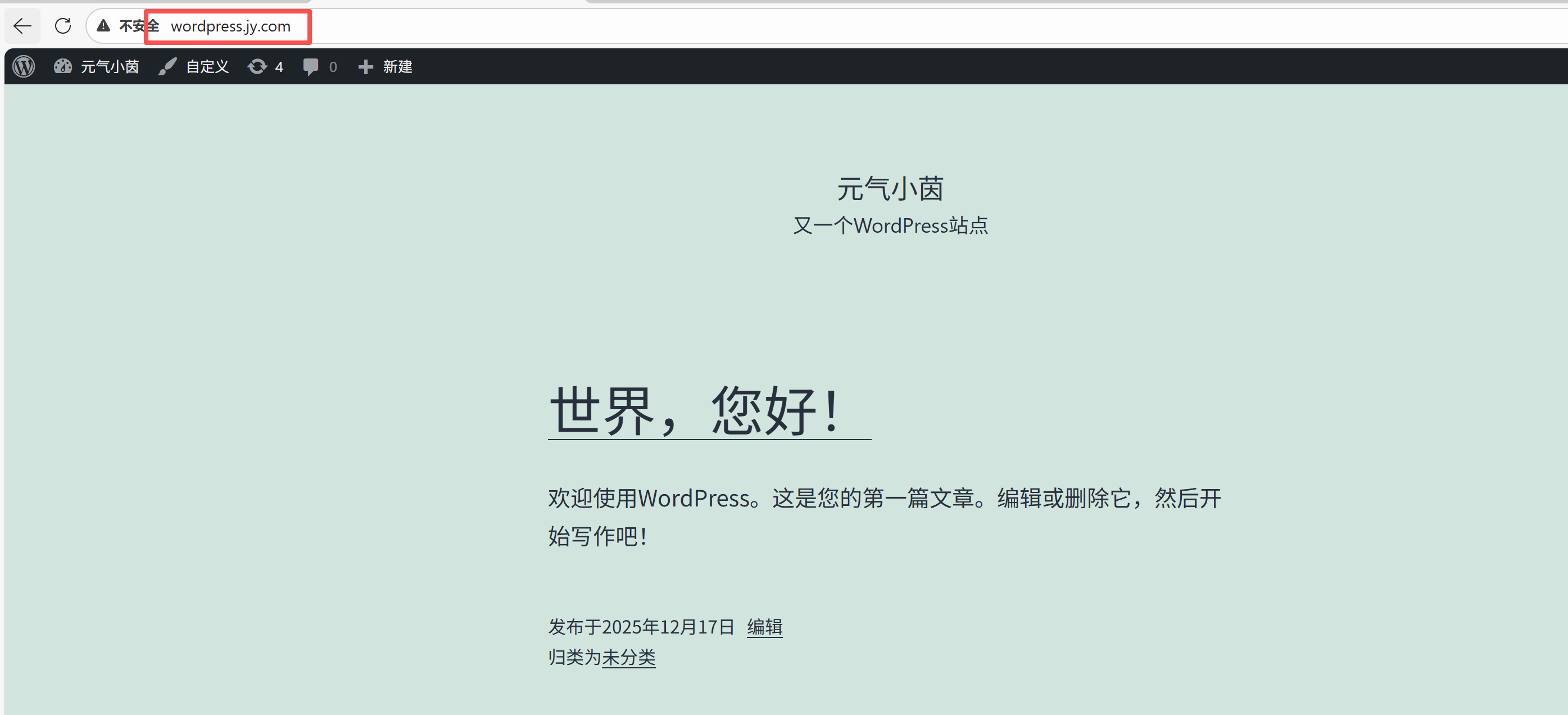Open 元气小茵 site menu in admin bar
1568x715 pixels.
(110, 66)
